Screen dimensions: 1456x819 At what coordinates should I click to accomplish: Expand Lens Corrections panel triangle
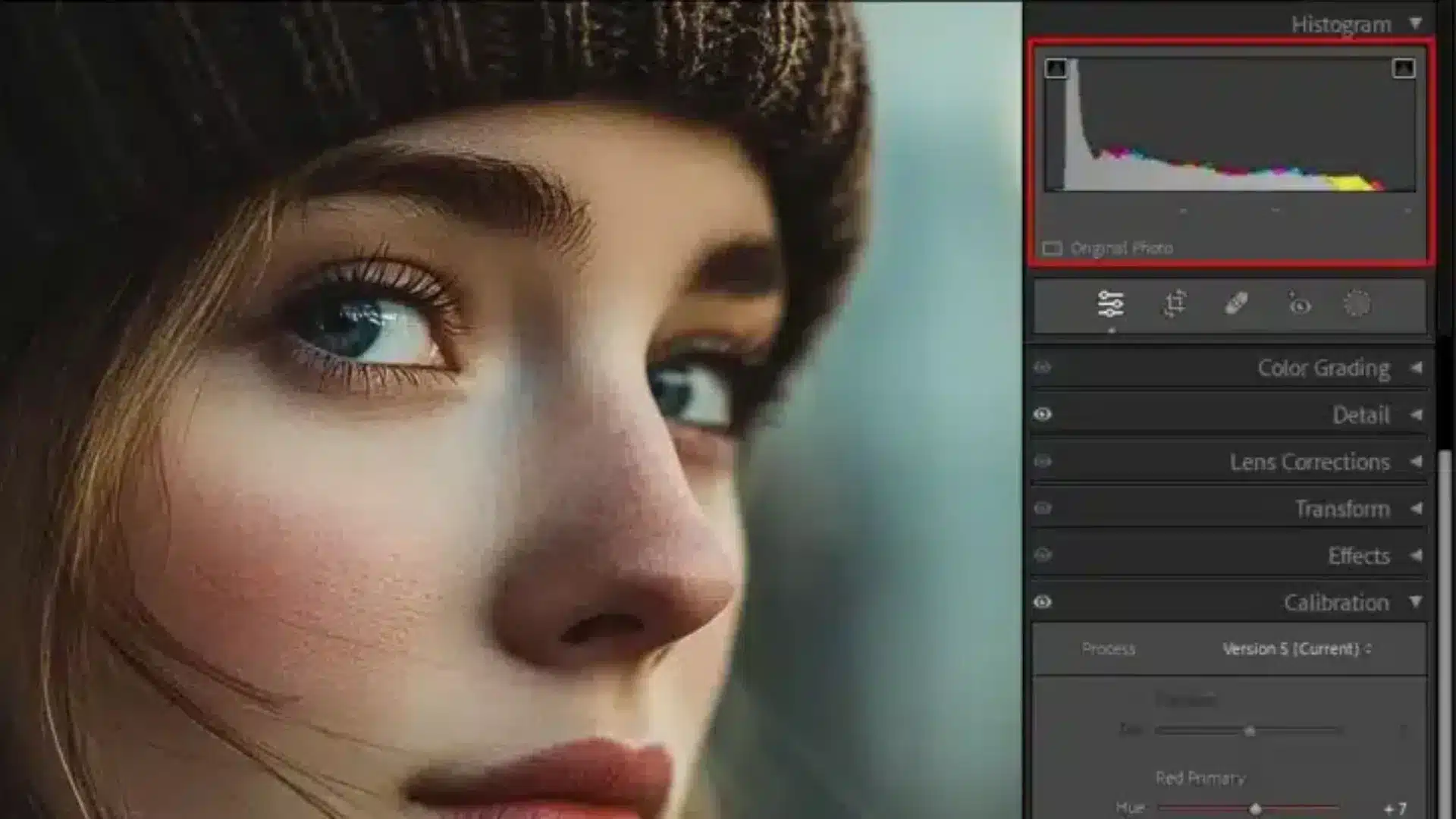click(1416, 462)
